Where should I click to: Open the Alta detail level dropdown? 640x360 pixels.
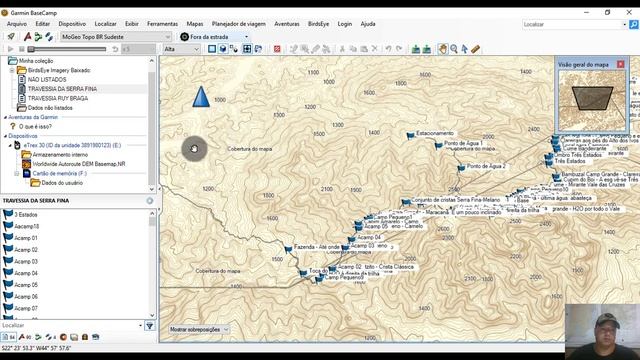pos(181,49)
